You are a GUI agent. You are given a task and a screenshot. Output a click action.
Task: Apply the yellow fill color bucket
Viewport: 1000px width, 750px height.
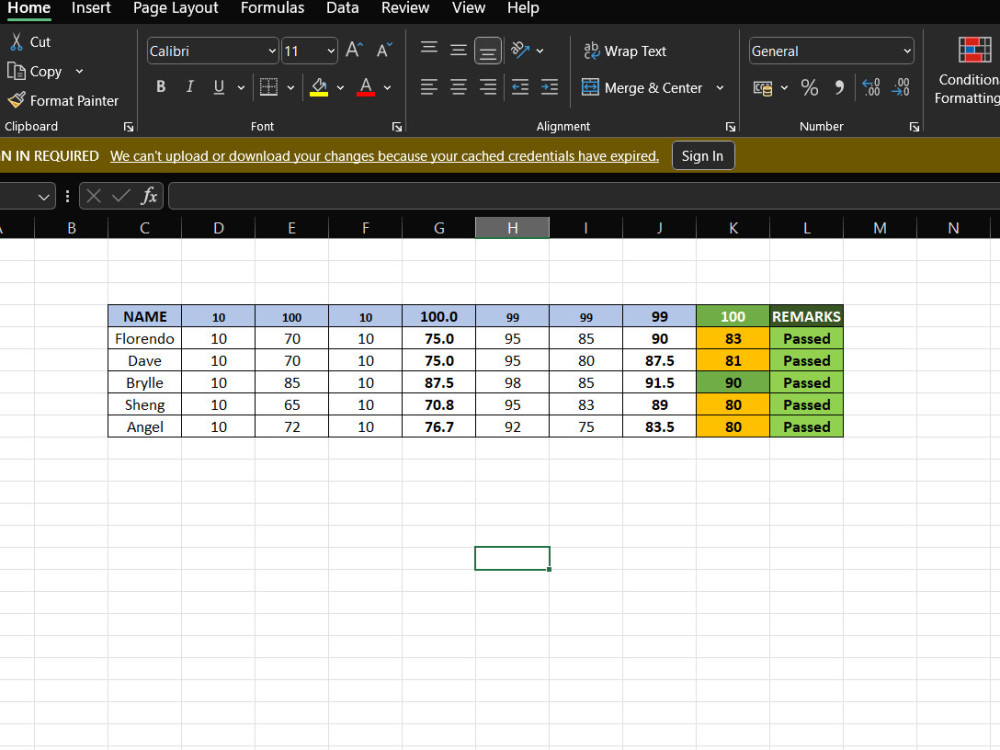pos(319,87)
